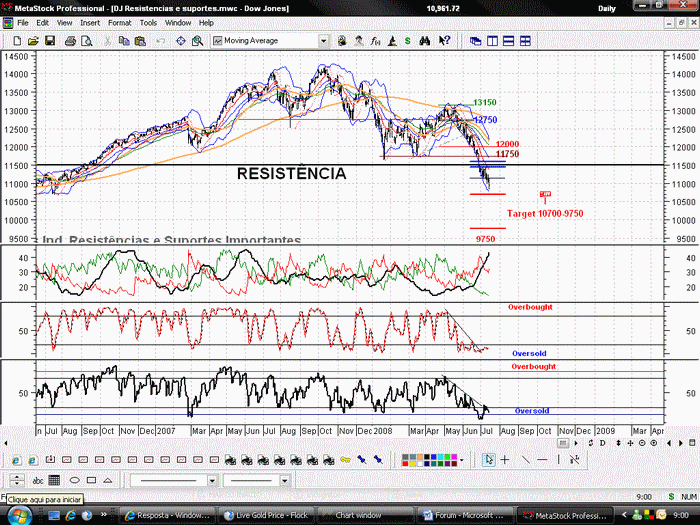Click the binoculars Explorer icon

(x=425, y=41)
